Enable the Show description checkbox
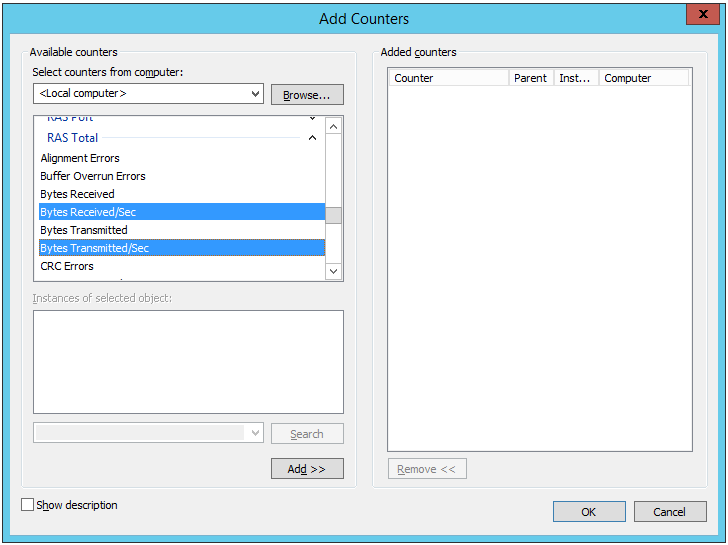The height and width of the screenshot is (545, 728). pyautogui.click(x=27, y=505)
